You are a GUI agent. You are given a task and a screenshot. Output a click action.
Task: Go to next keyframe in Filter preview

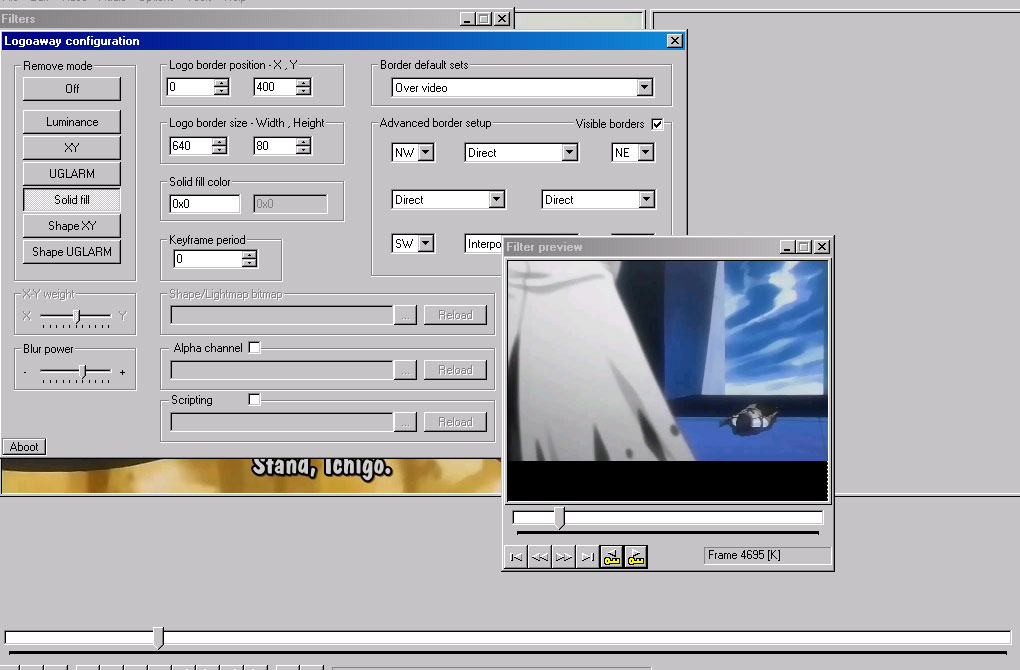pos(636,557)
